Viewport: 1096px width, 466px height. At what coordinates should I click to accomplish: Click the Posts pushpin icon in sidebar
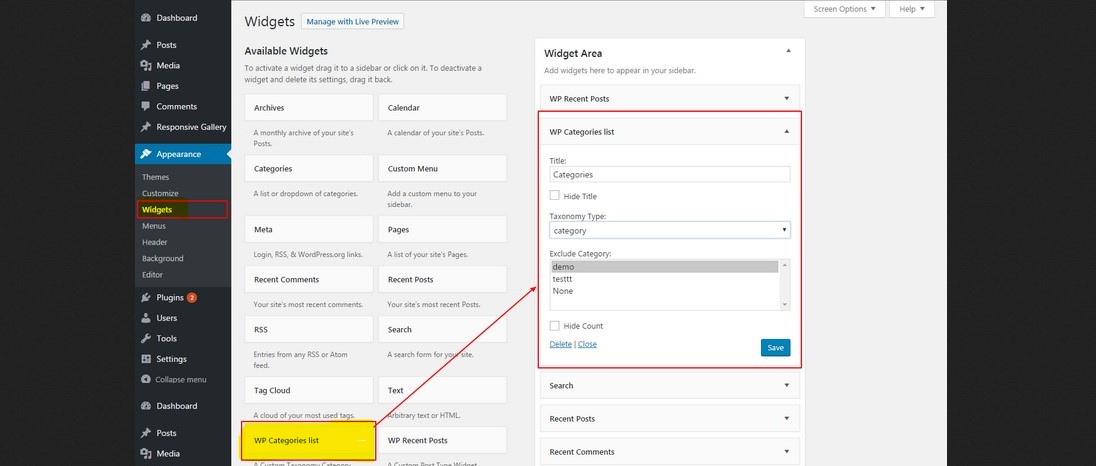point(146,45)
